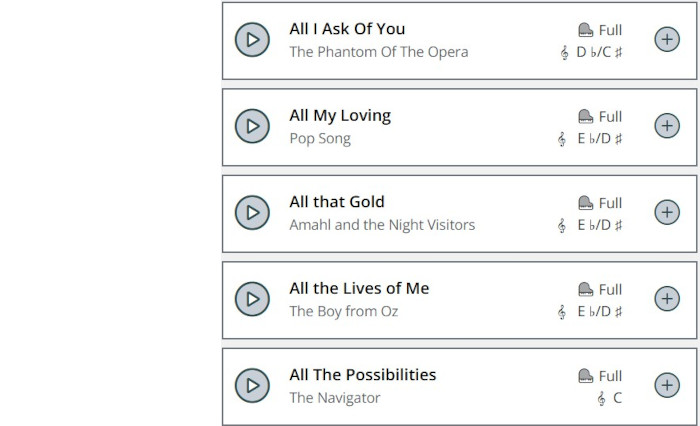Screen dimensions: 700x426
Task: Add All My Loving using plus icon
Action: [666, 126]
